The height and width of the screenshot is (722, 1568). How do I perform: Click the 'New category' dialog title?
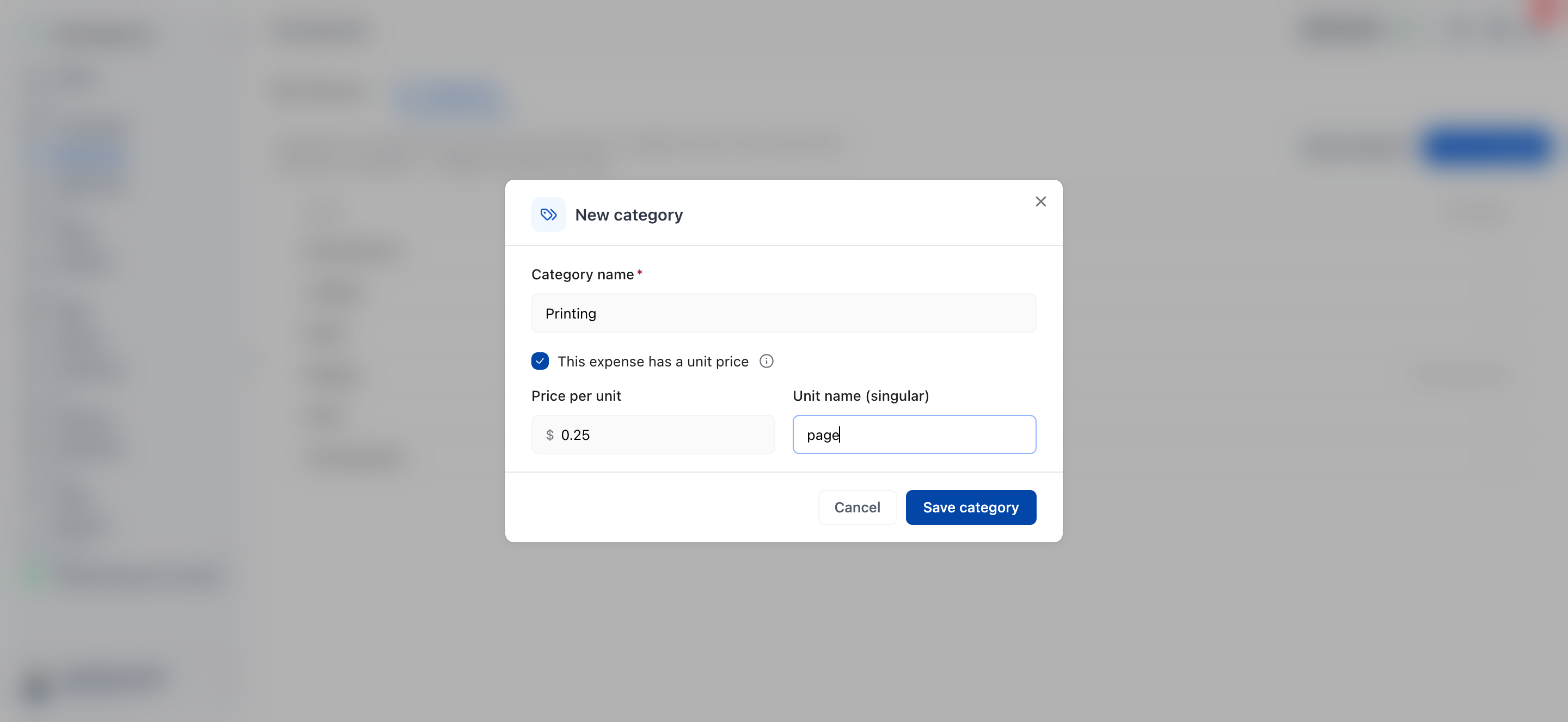(629, 215)
